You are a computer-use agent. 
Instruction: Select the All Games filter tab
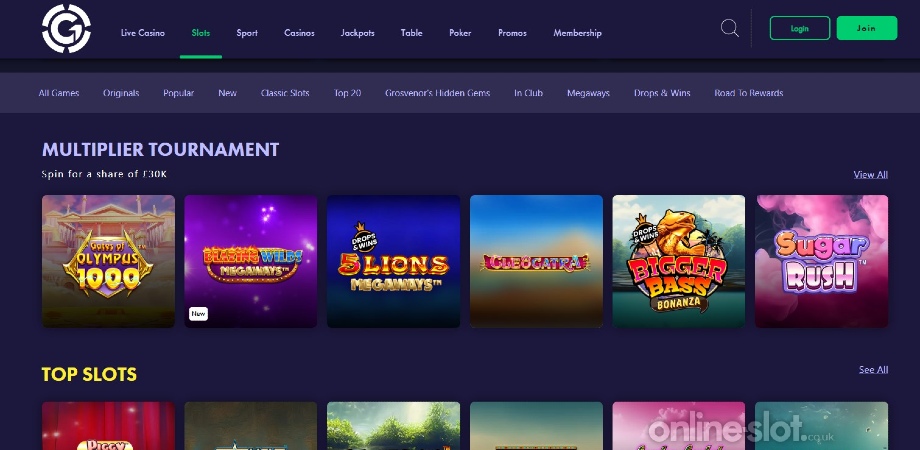coord(59,93)
